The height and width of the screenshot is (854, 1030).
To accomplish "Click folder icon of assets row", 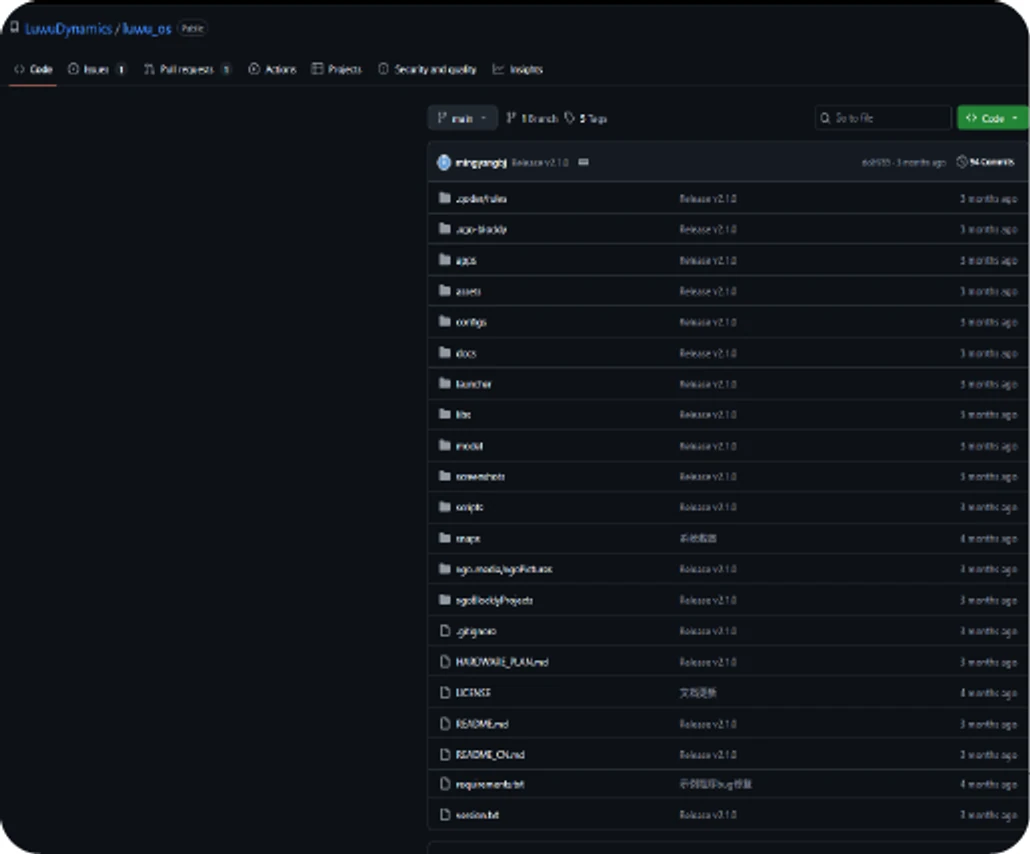I will 445,290.
